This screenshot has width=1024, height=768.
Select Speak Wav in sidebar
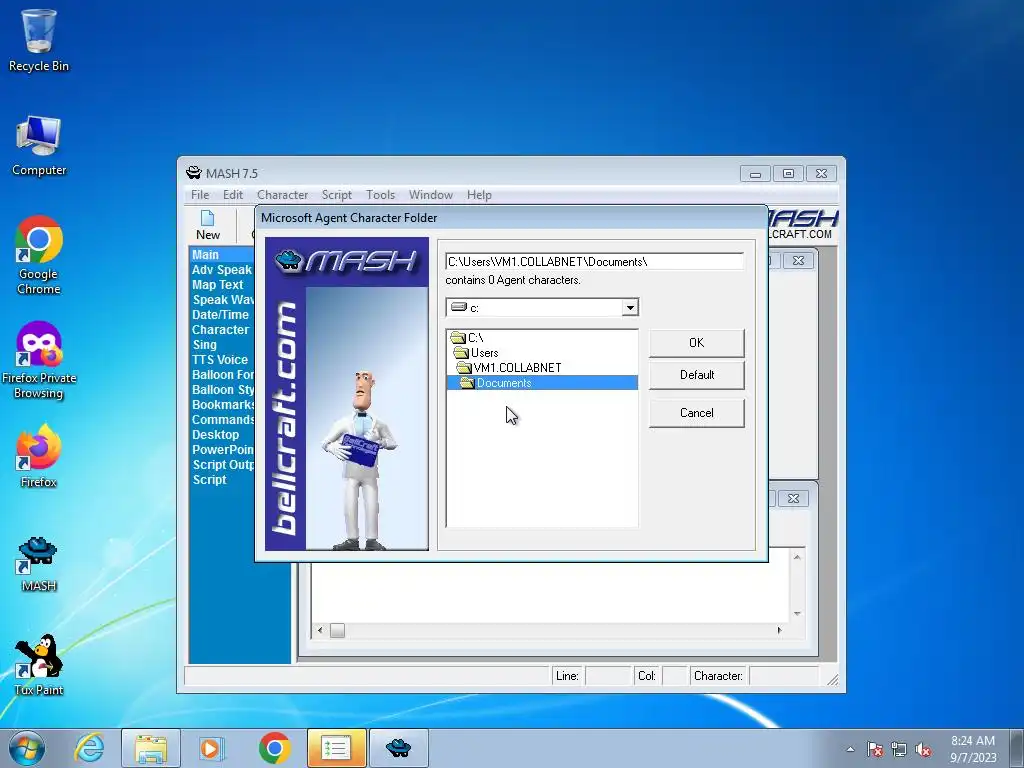(222, 300)
